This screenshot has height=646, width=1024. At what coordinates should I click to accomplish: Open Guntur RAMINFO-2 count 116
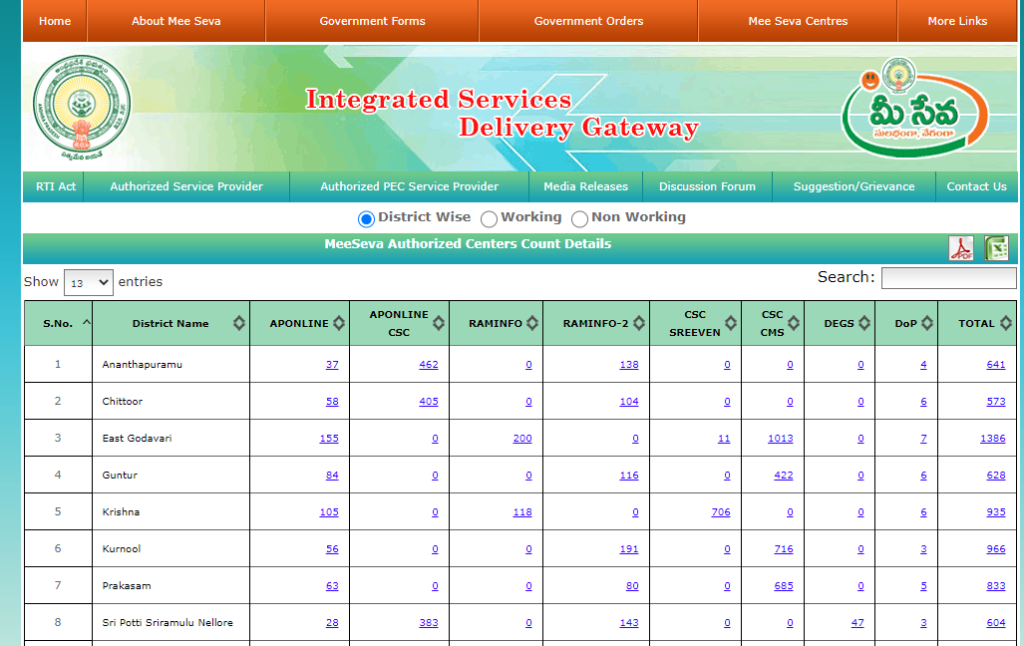click(629, 475)
